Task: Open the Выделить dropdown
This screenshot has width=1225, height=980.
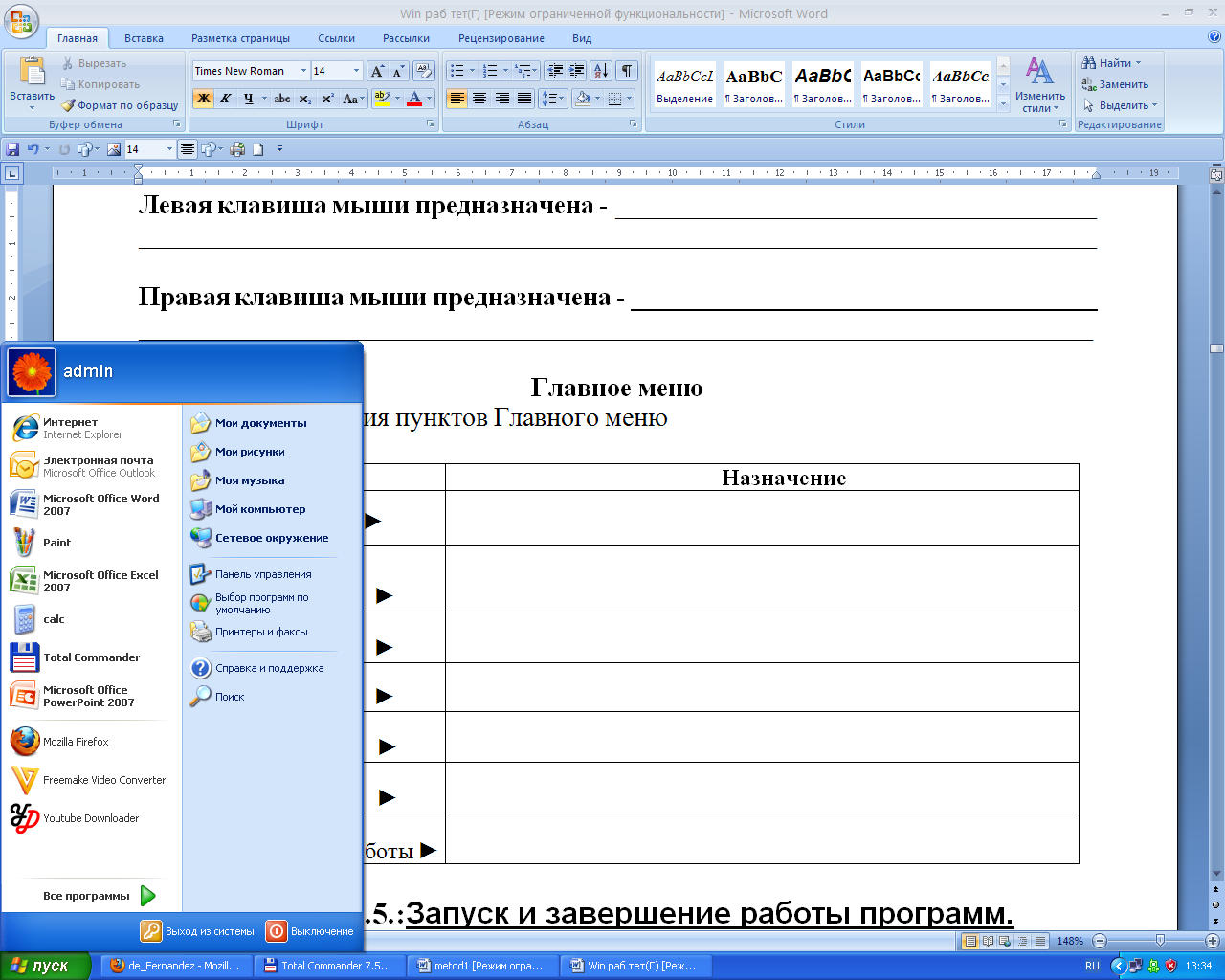Action: pyautogui.click(x=1120, y=105)
